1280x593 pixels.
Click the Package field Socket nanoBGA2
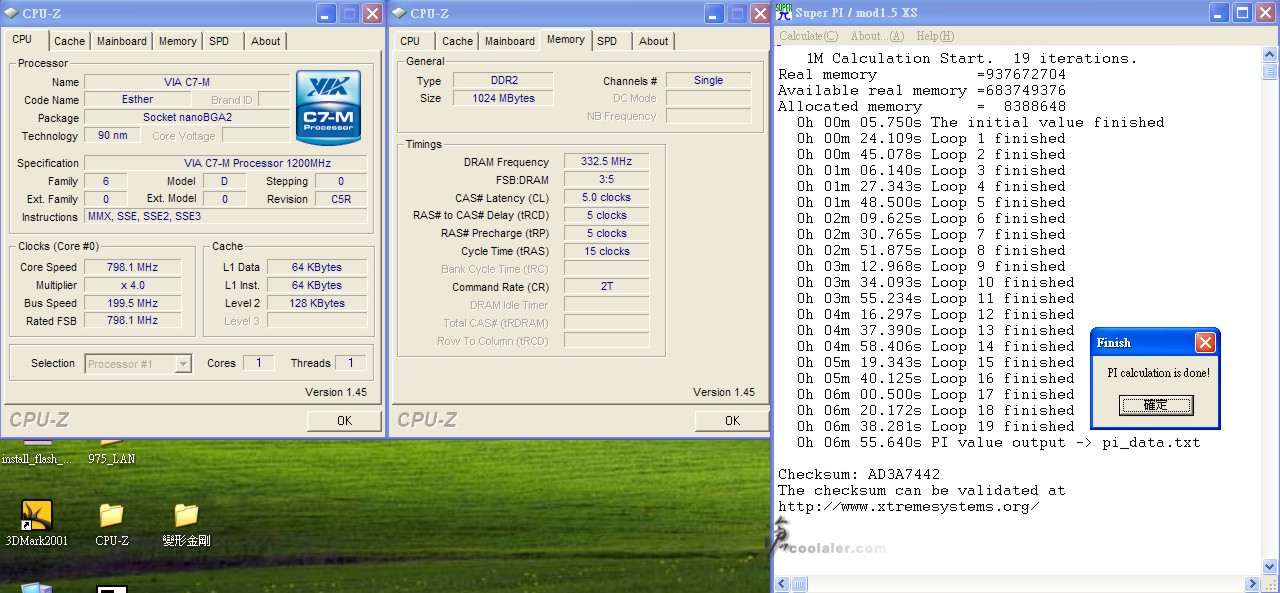click(187, 118)
